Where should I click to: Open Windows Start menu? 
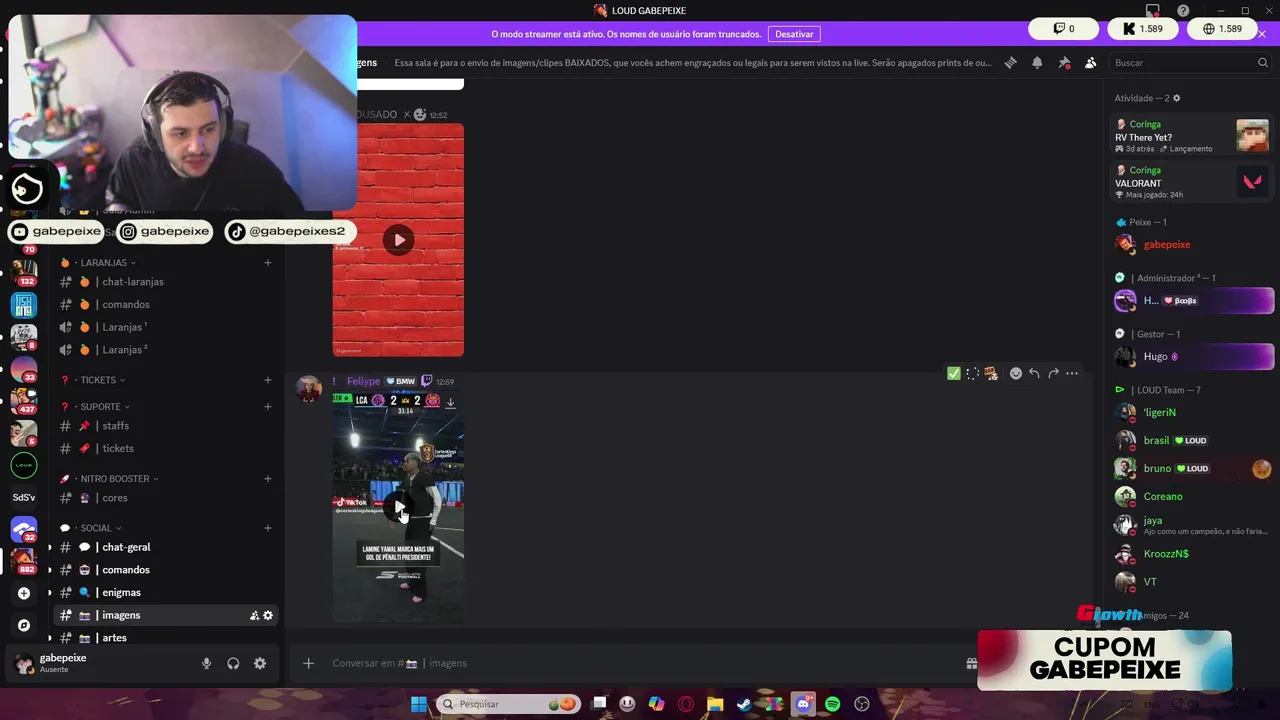point(419,704)
